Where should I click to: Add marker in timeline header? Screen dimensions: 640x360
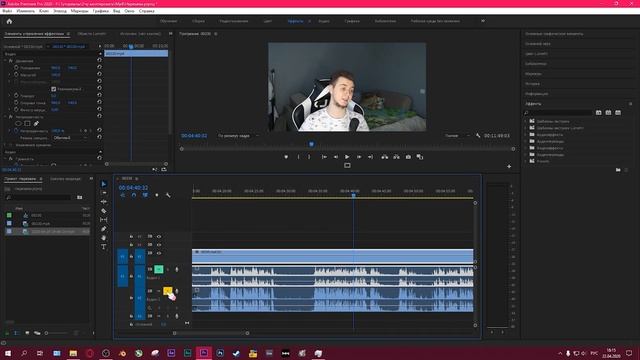point(157,196)
